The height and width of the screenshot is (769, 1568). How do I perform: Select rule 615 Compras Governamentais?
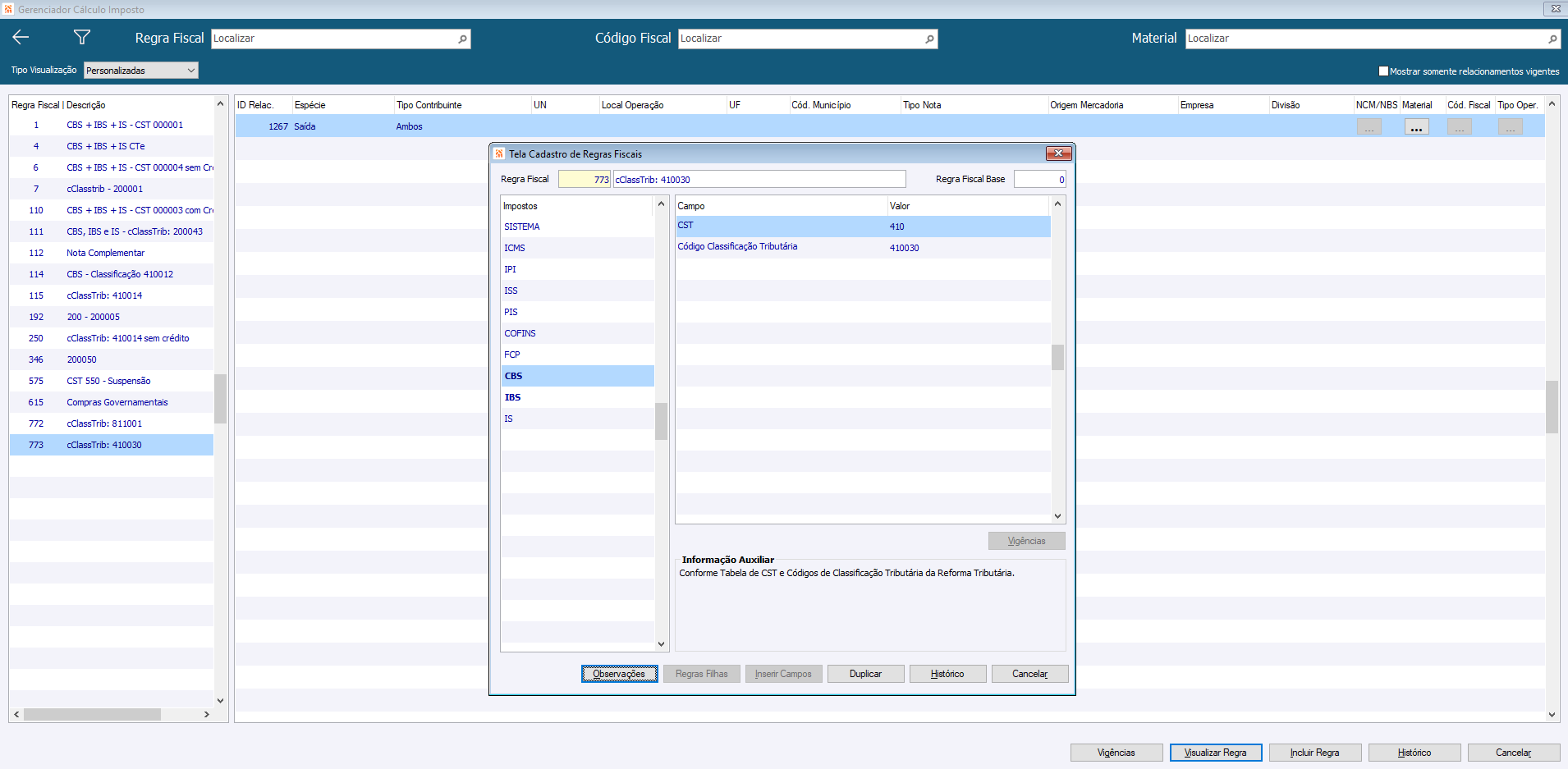coord(112,402)
